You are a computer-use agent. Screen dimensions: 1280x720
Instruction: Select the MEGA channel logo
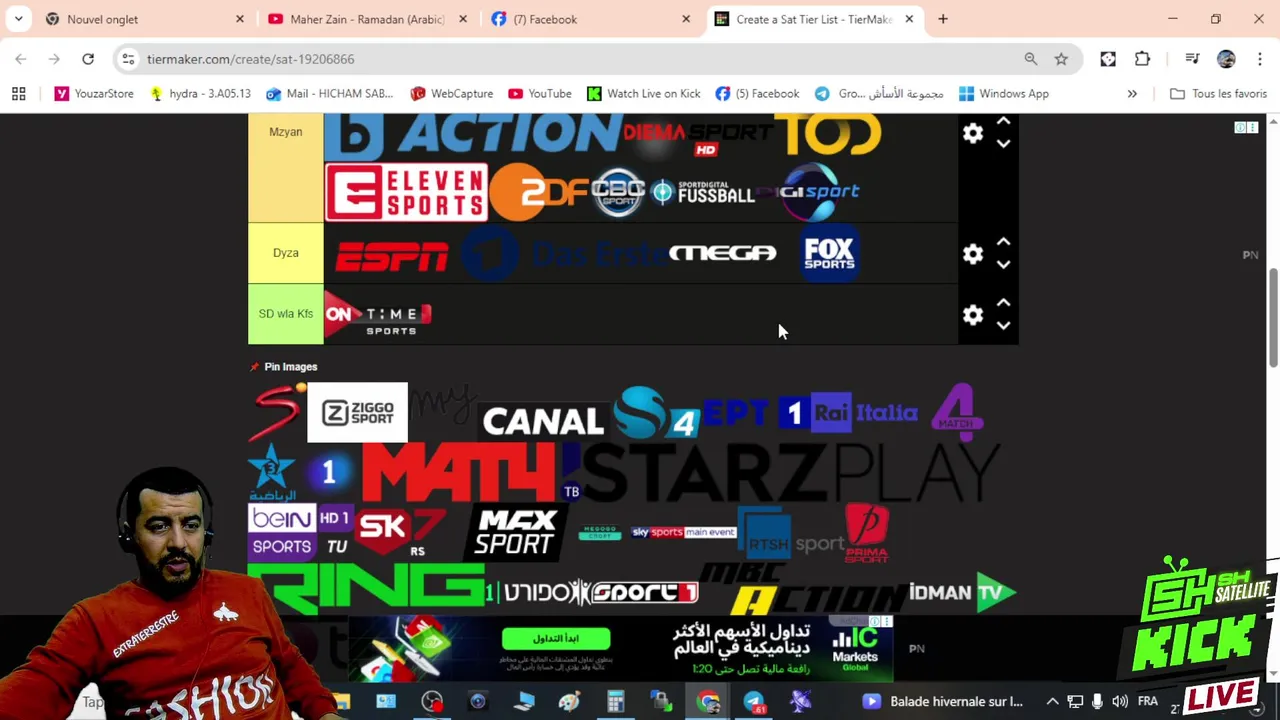tap(722, 254)
